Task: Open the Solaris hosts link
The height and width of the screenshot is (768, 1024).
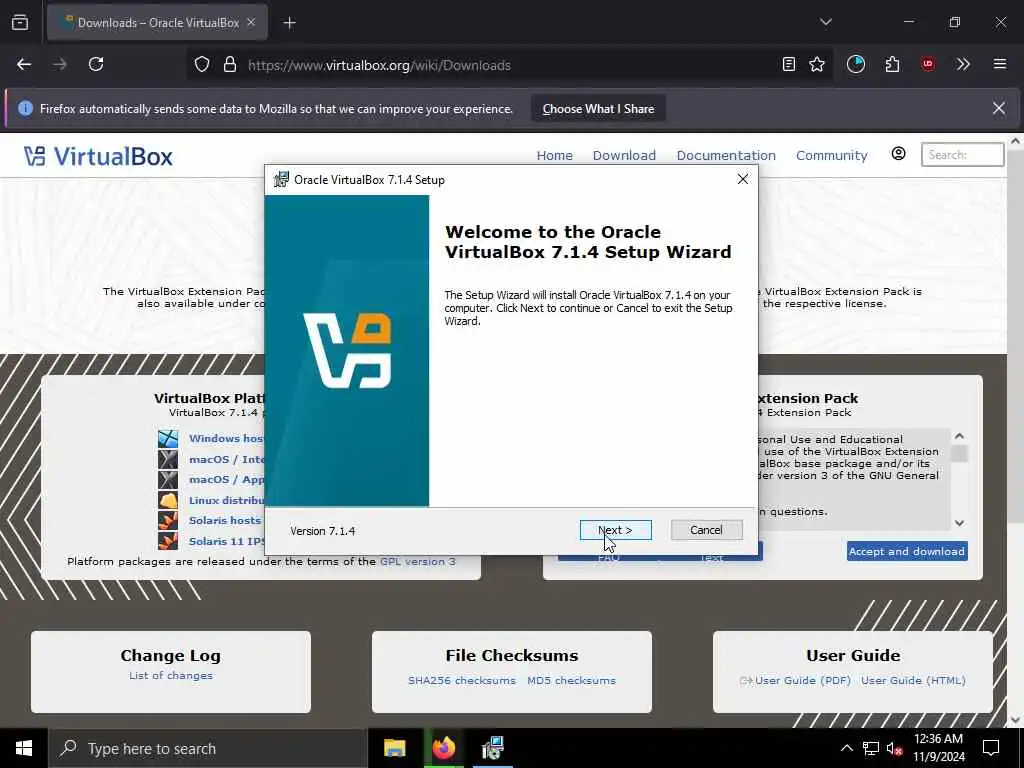Action: pos(225,520)
